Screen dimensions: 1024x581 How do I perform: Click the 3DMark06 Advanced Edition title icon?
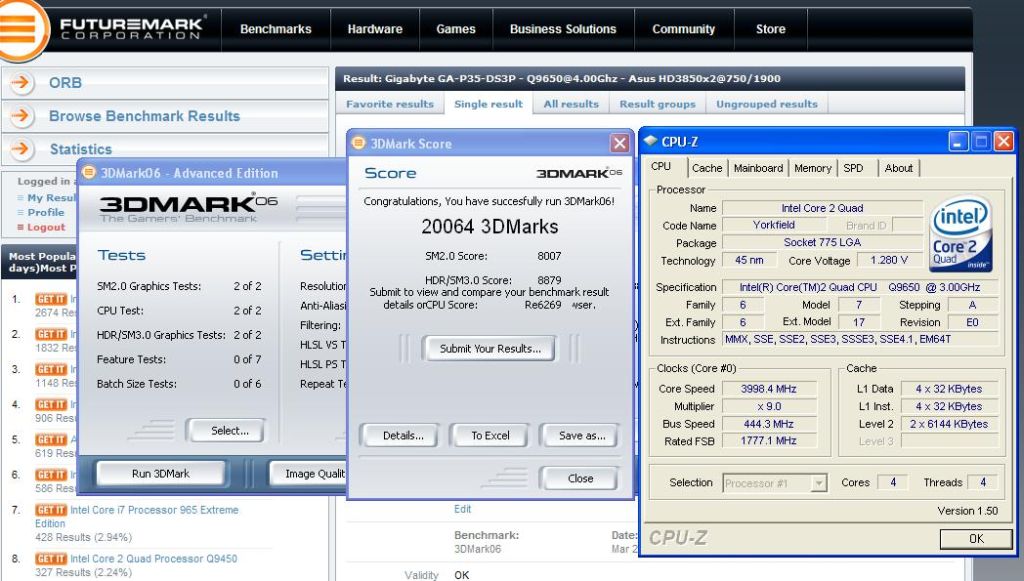[x=88, y=172]
